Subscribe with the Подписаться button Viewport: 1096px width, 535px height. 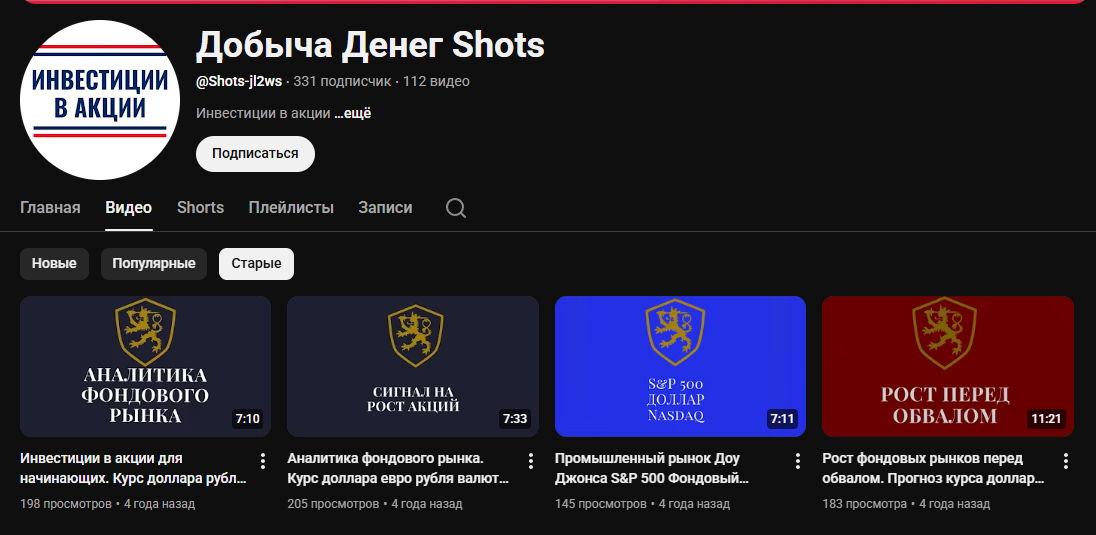click(x=255, y=154)
